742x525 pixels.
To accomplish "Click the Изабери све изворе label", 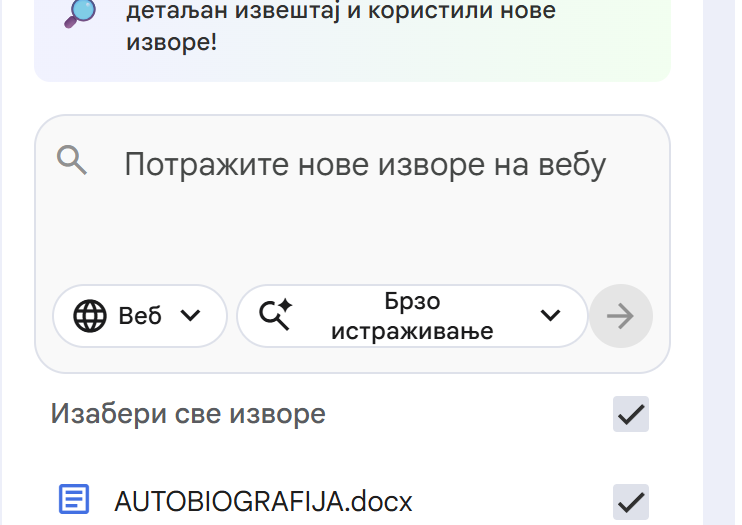I will click(188, 414).
